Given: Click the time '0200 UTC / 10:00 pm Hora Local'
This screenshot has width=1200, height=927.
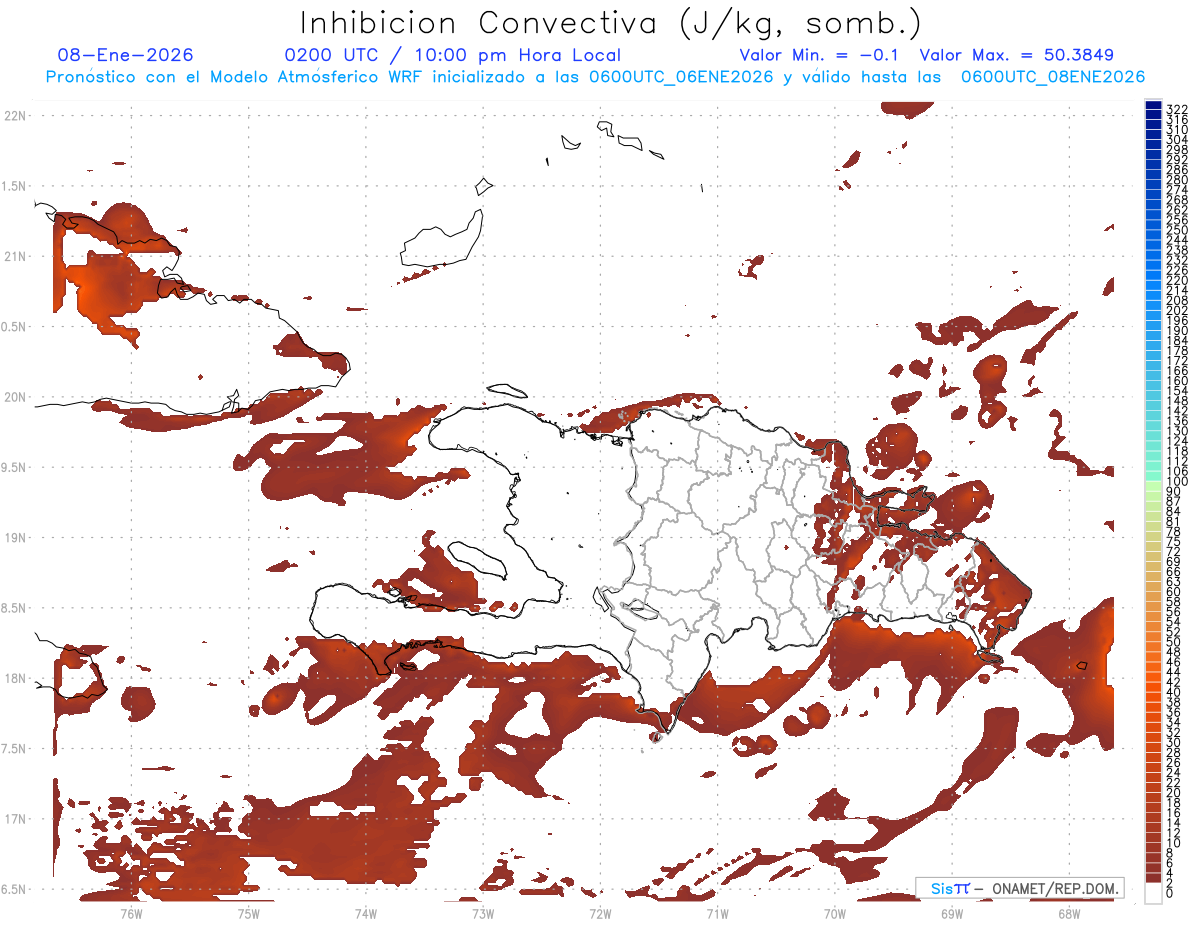Looking at the screenshot, I should pos(453,55).
